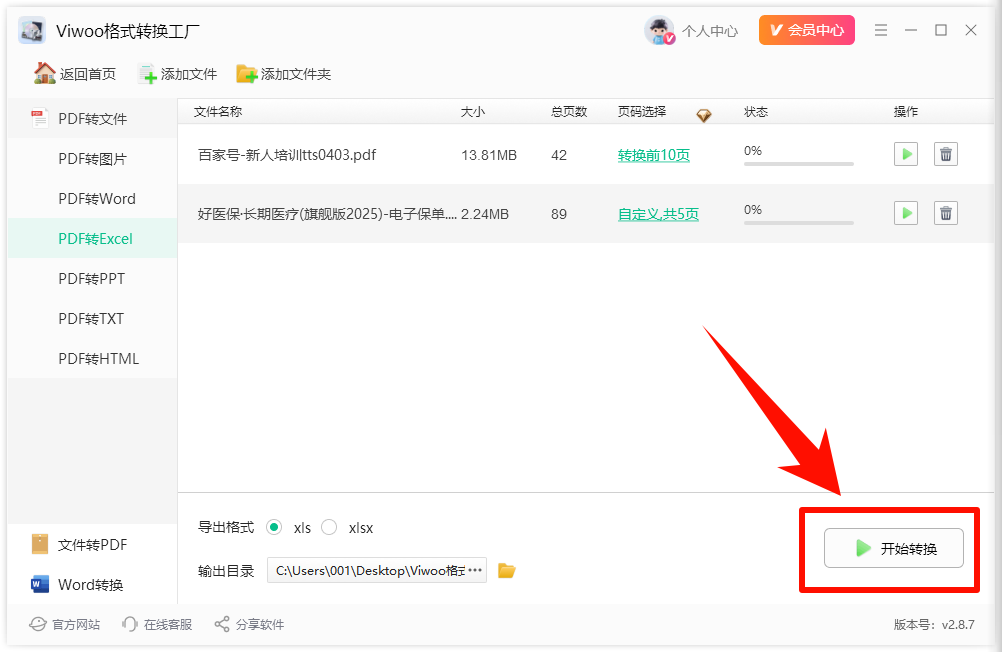This screenshot has width=1002, height=652.
Task: Open 自定义,共5页 page selection link
Action: [658, 214]
